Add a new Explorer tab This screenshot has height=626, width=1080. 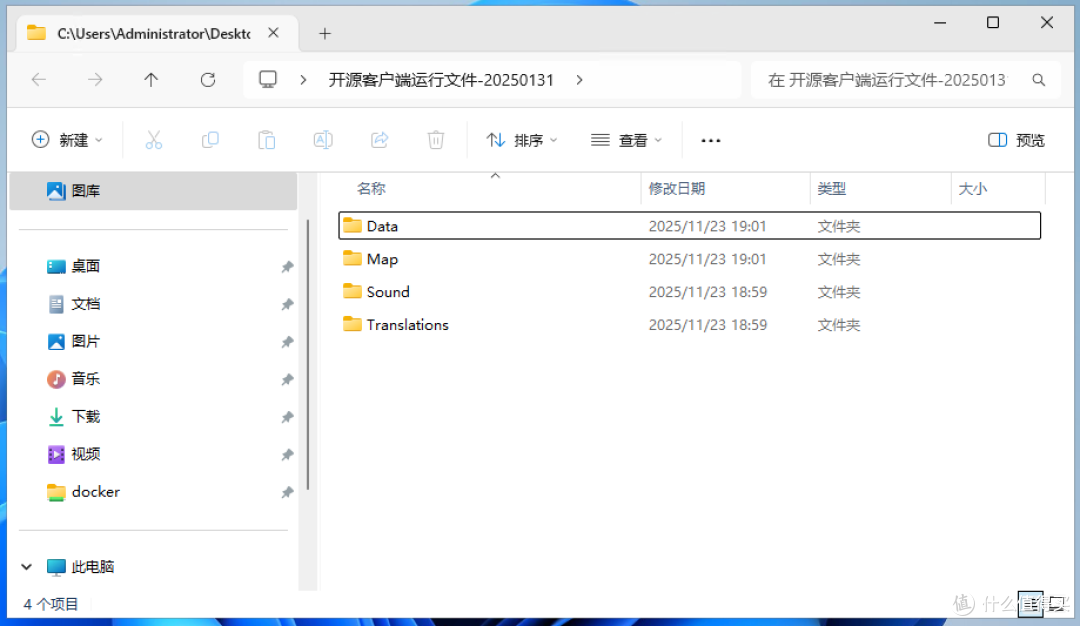pyautogui.click(x=325, y=33)
